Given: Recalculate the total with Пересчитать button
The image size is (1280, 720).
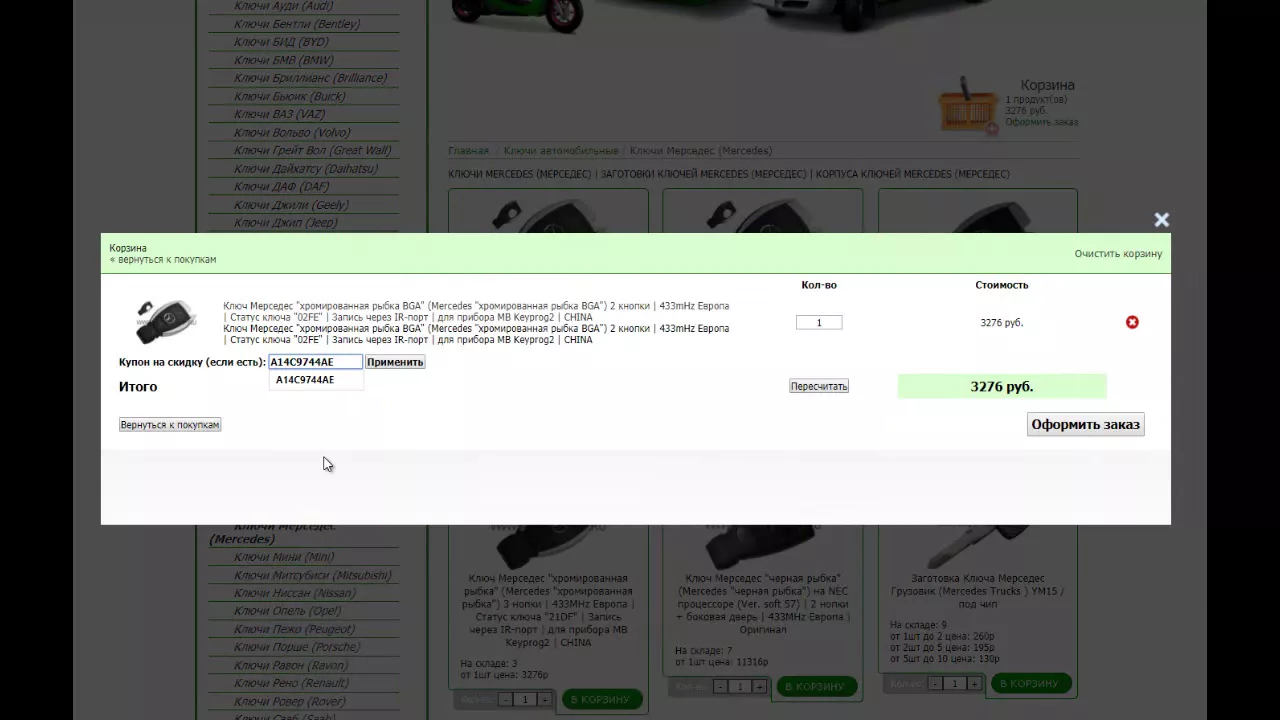Looking at the screenshot, I should pyautogui.click(x=819, y=386).
